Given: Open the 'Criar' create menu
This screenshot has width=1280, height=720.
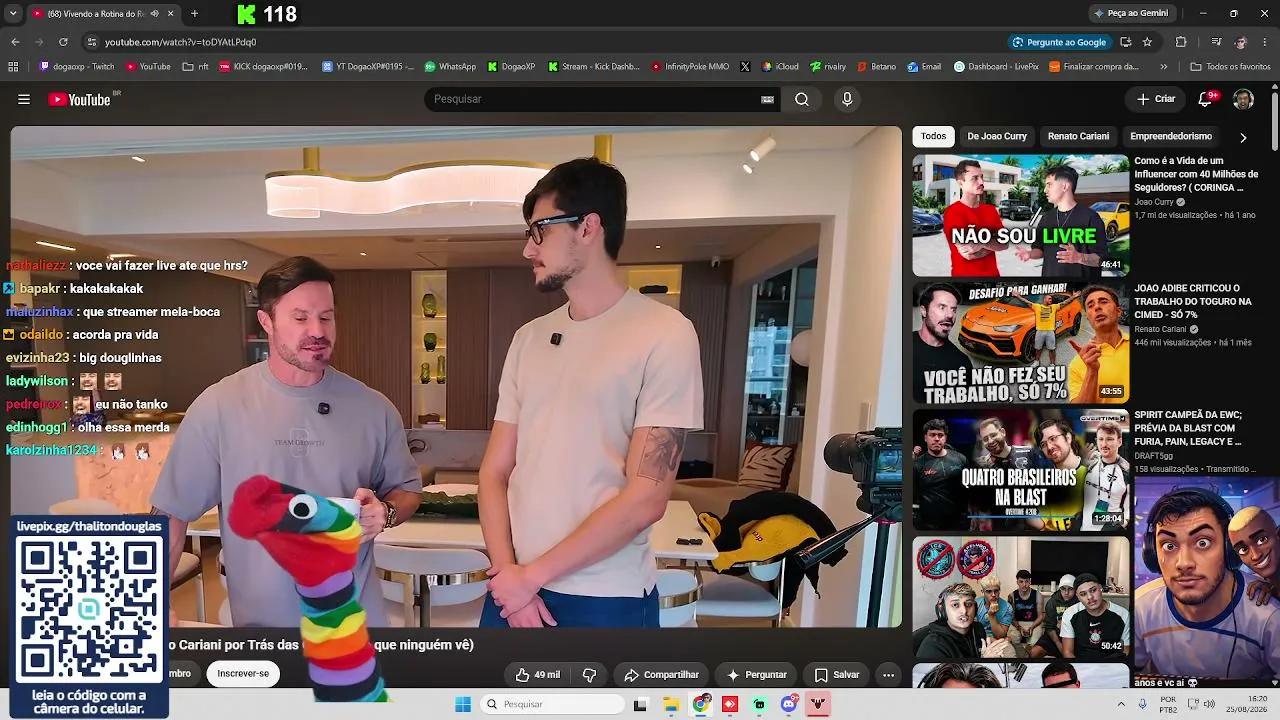Looking at the screenshot, I should 1156,99.
